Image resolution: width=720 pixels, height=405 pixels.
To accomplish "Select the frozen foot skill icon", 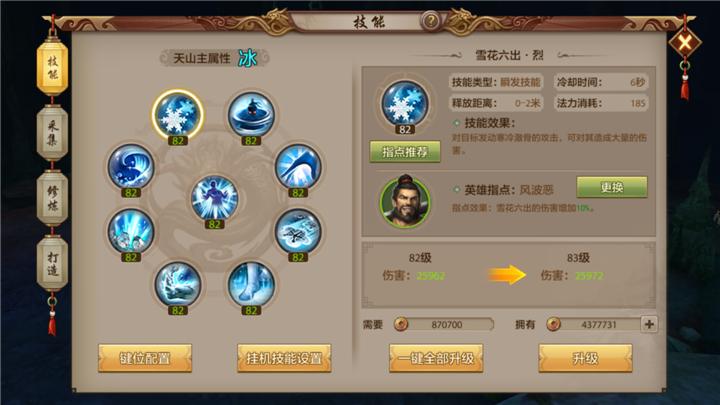I will pyautogui.click(x=251, y=284).
